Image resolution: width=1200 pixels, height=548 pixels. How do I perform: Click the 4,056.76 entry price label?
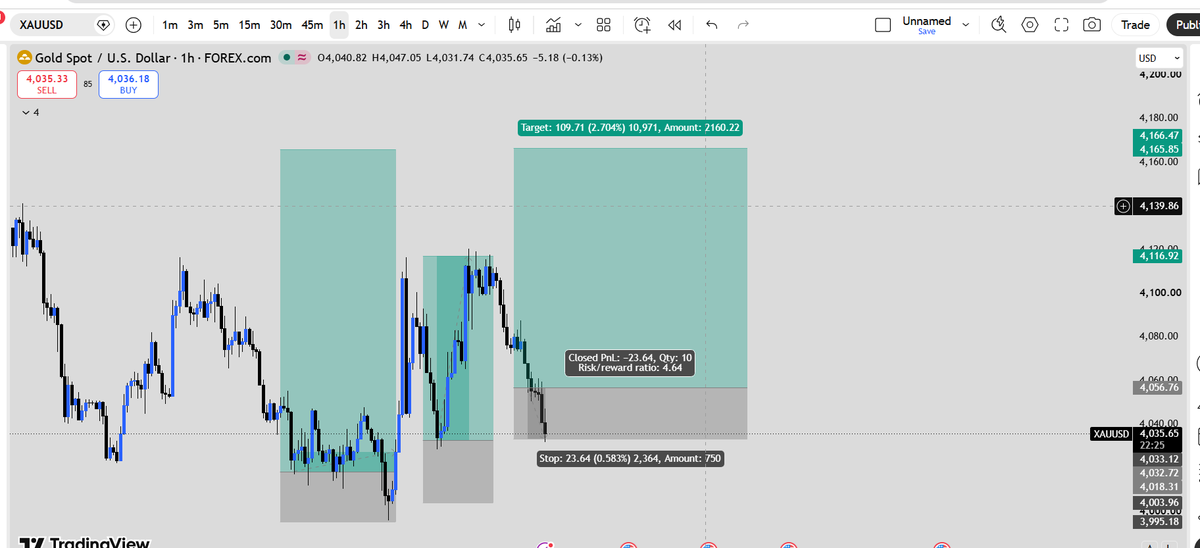point(1159,387)
